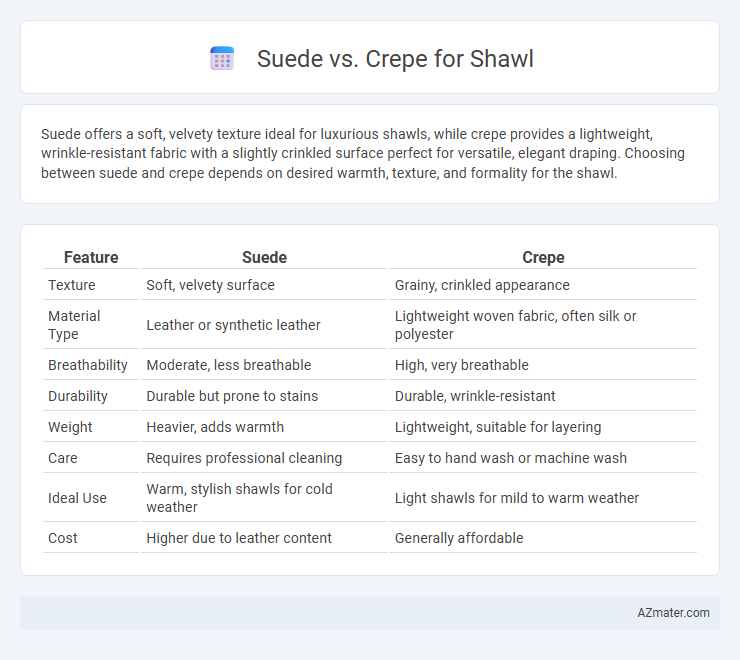Image resolution: width=740 pixels, height=660 pixels.
Task: Open the AZmater.com footer link
Action: 673,613
